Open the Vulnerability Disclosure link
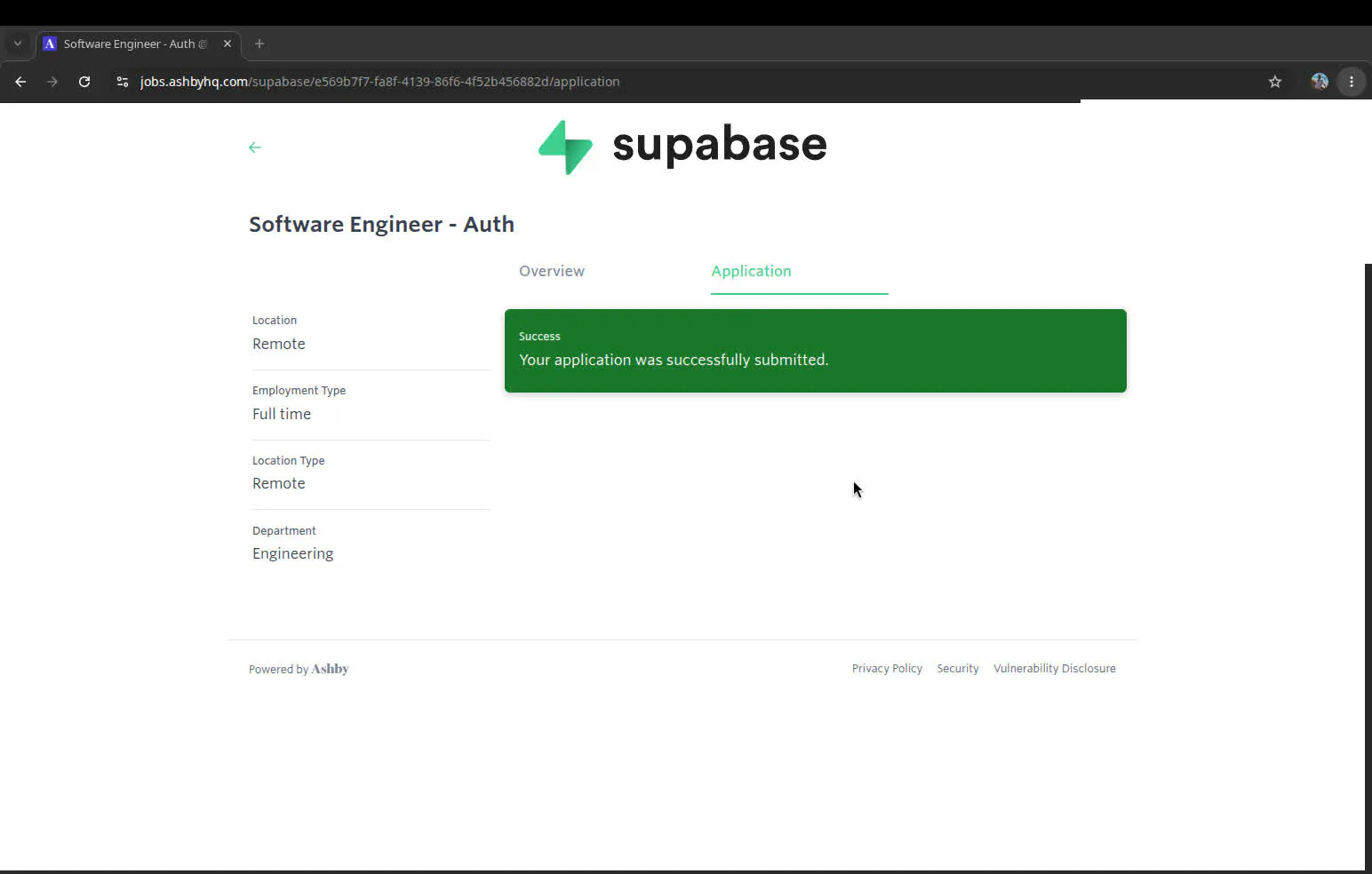The width and height of the screenshot is (1372, 874). pos(1055,669)
